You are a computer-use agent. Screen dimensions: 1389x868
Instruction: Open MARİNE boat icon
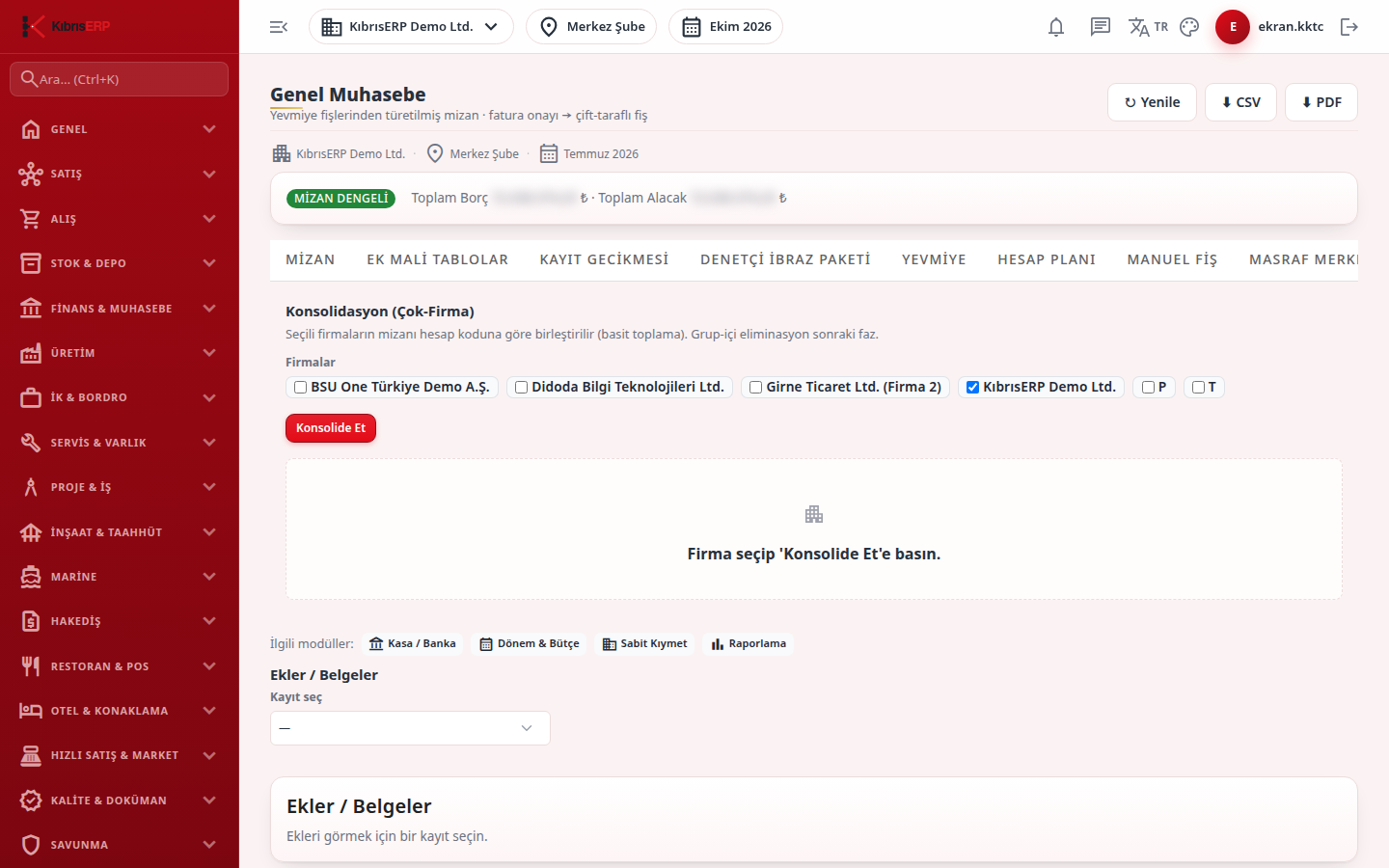(x=31, y=577)
